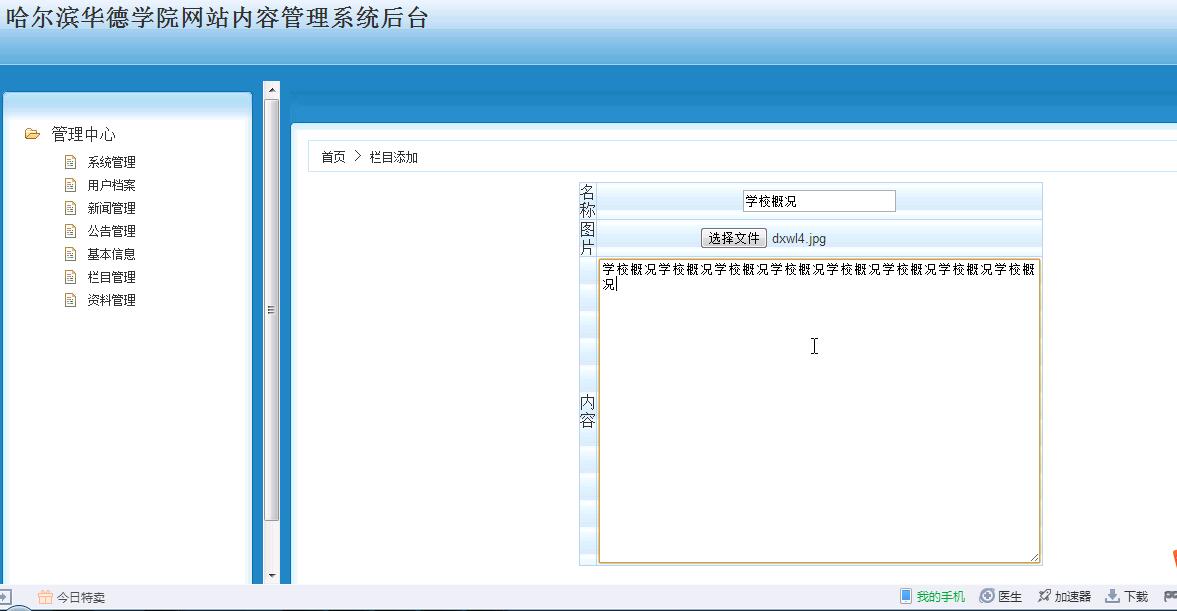Click the document icon beside 资料管理
The height and width of the screenshot is (611, 1177).
click(x=71, y=300)
